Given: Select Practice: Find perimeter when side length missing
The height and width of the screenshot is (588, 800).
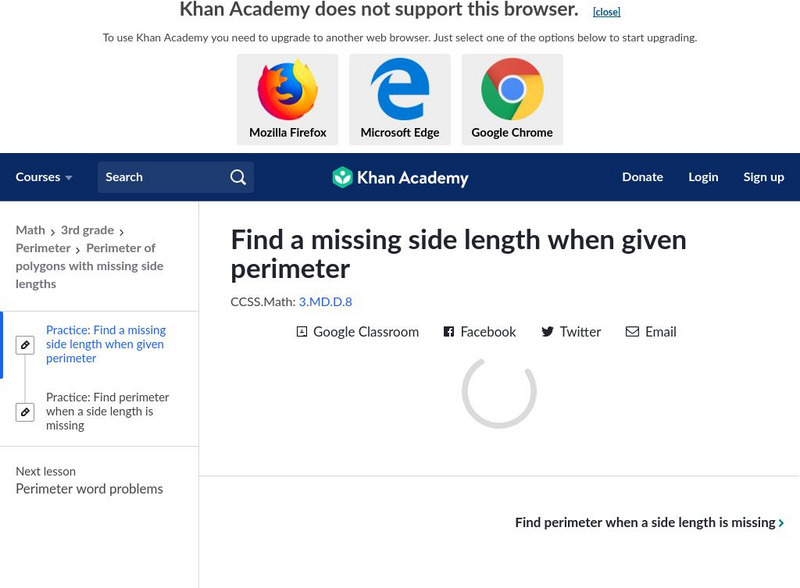Looking at the screenshot, I should (x=107, y=411).
